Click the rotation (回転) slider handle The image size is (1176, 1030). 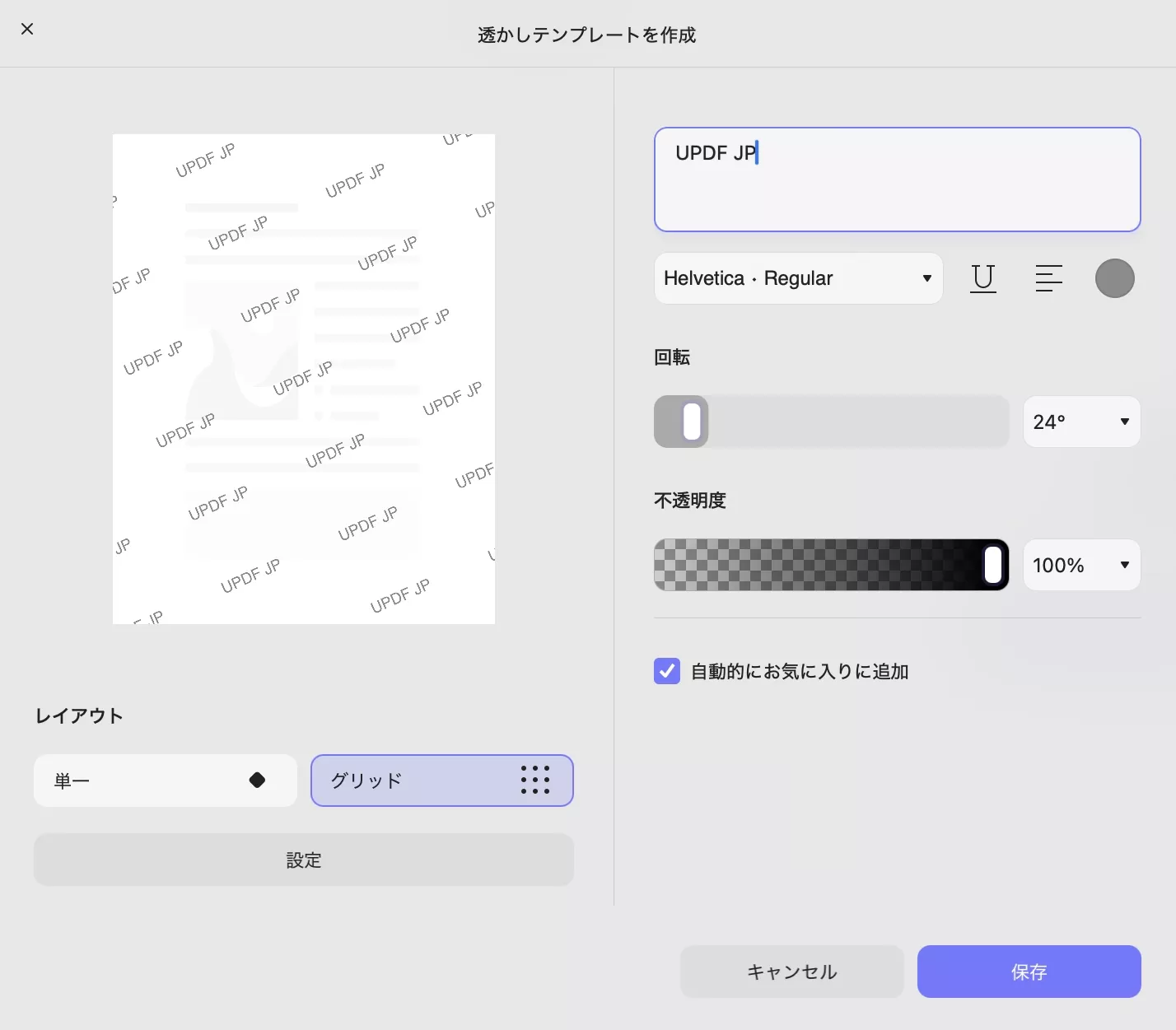pos(693,422)
